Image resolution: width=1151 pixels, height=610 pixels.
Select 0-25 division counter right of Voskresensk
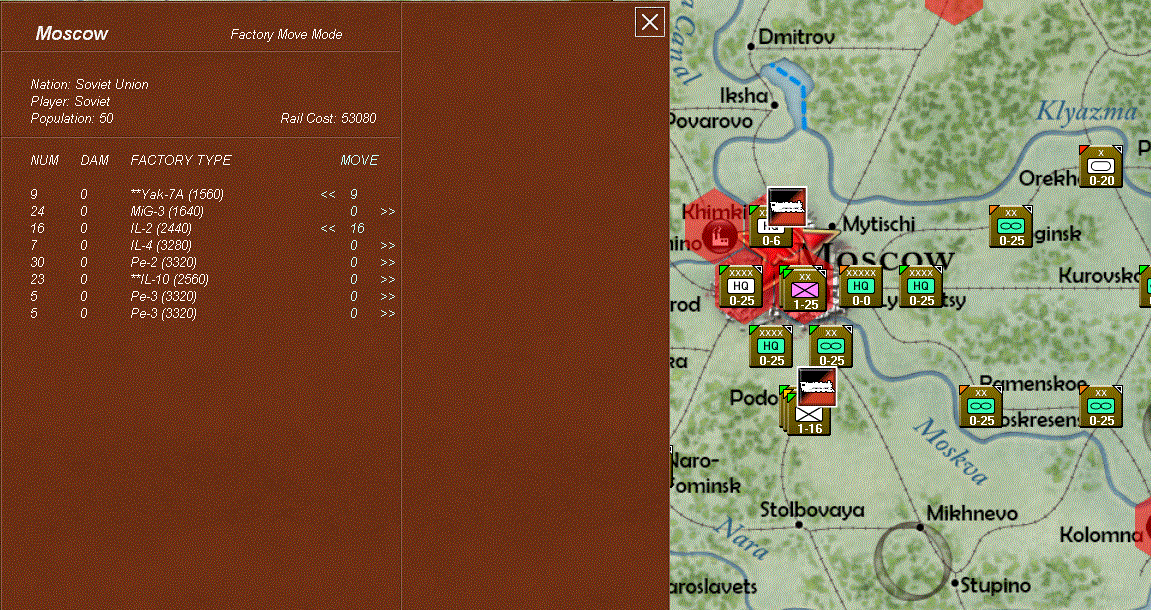pos(1100,407)
